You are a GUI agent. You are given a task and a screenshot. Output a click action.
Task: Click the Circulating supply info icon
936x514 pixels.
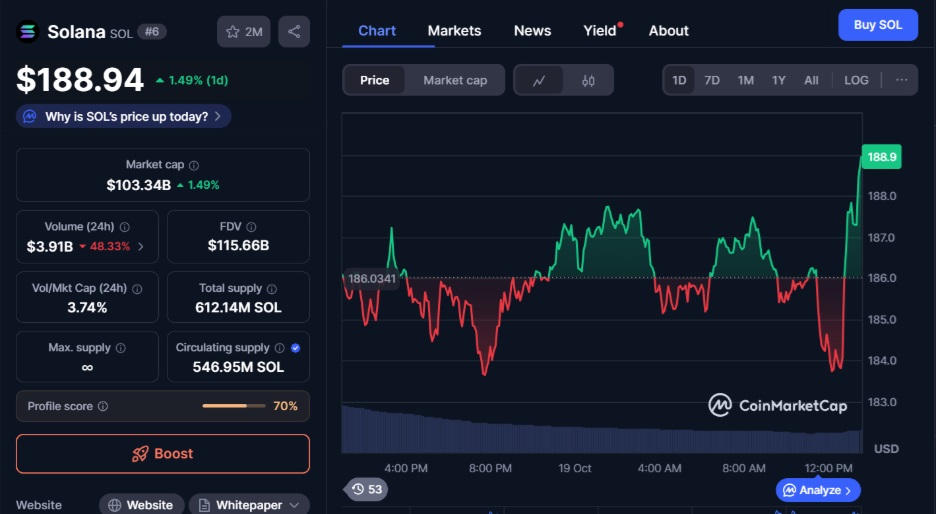(x=279, y=348)
